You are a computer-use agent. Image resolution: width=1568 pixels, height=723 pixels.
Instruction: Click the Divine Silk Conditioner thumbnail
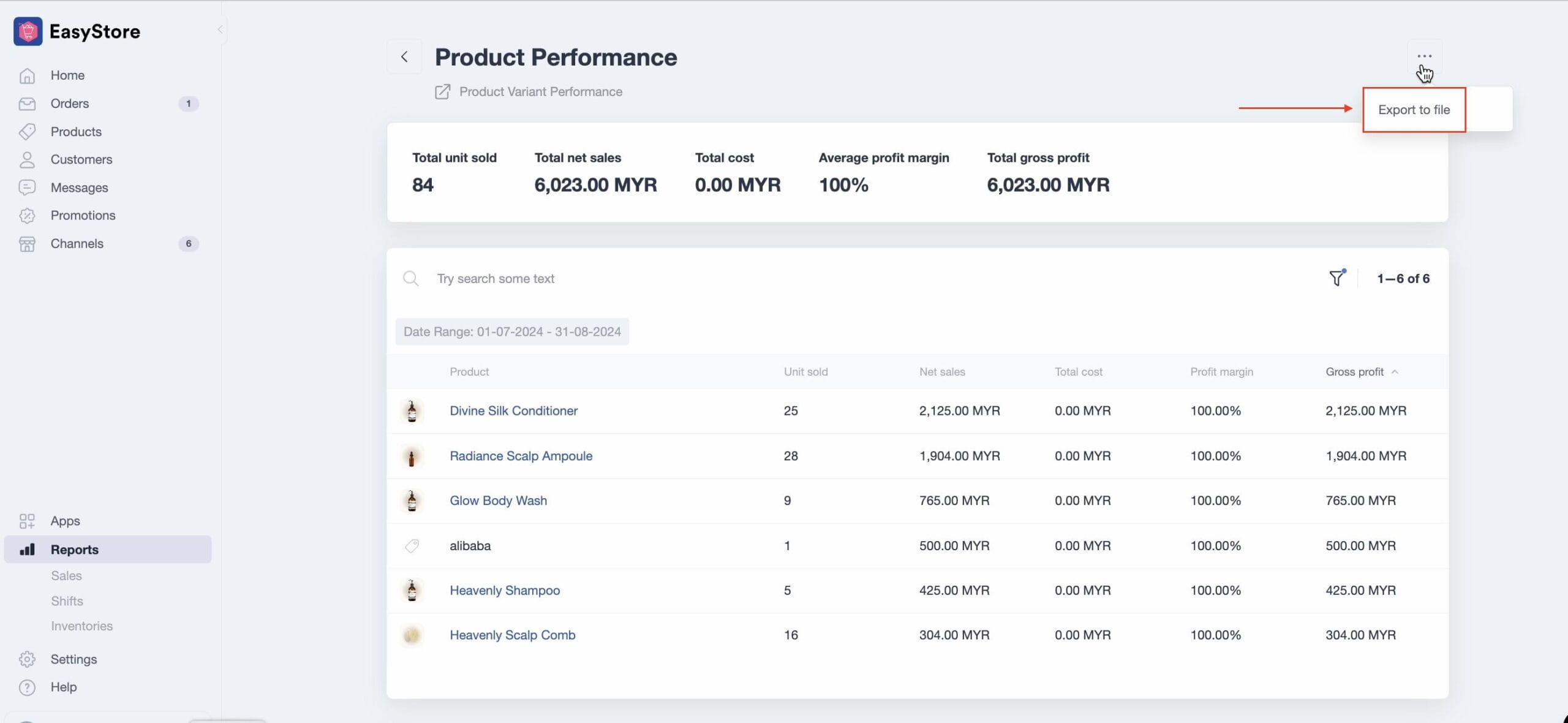click(412, 411)
